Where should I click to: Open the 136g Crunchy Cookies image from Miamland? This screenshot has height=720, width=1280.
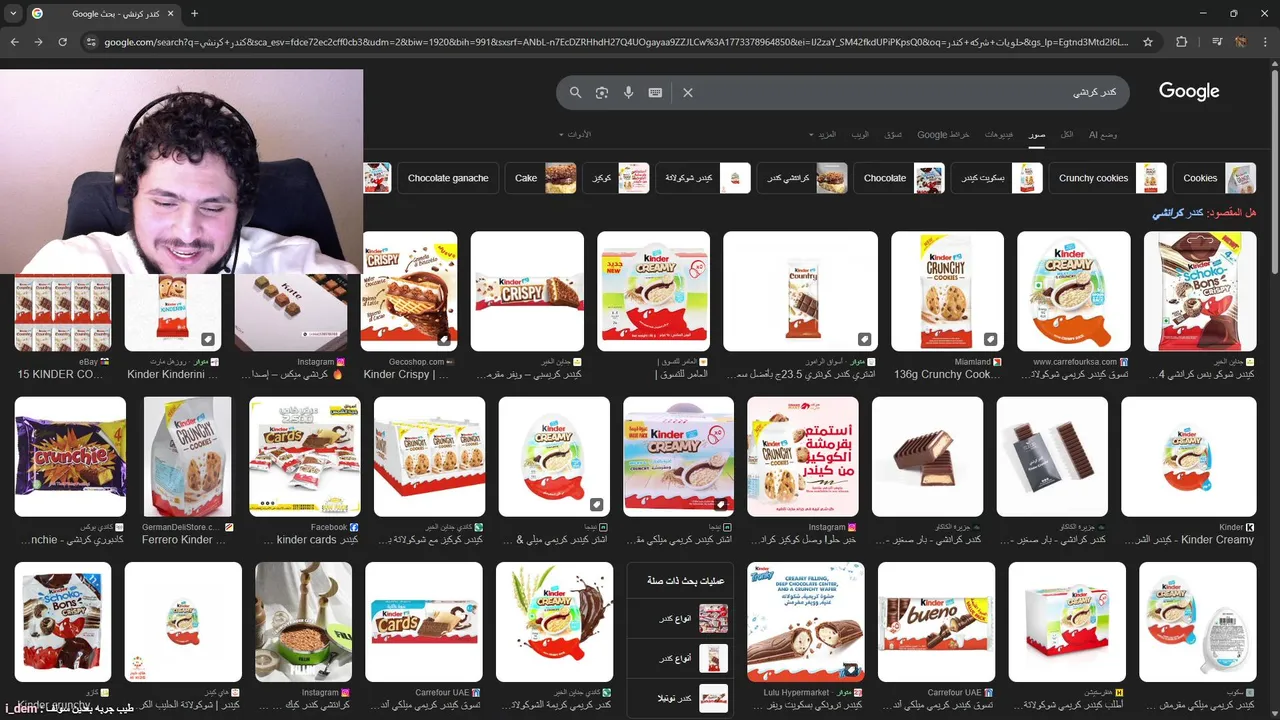coord(947,291)
